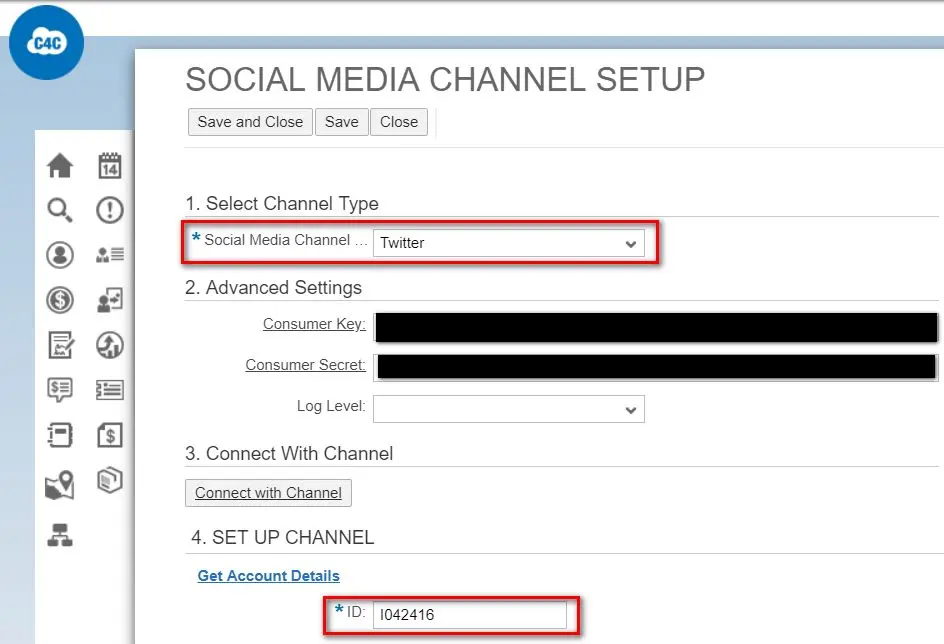Click the magnifying glass search icon
This screenshot has height=644, width=944.
click(60, 210)
